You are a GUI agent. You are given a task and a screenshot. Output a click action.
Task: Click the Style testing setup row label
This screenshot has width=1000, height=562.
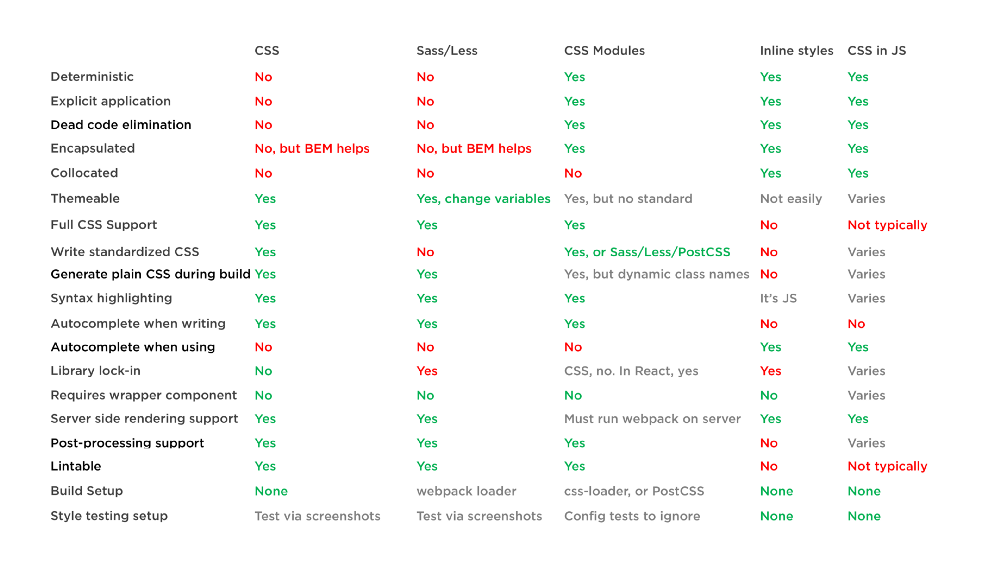pos(109,516)
